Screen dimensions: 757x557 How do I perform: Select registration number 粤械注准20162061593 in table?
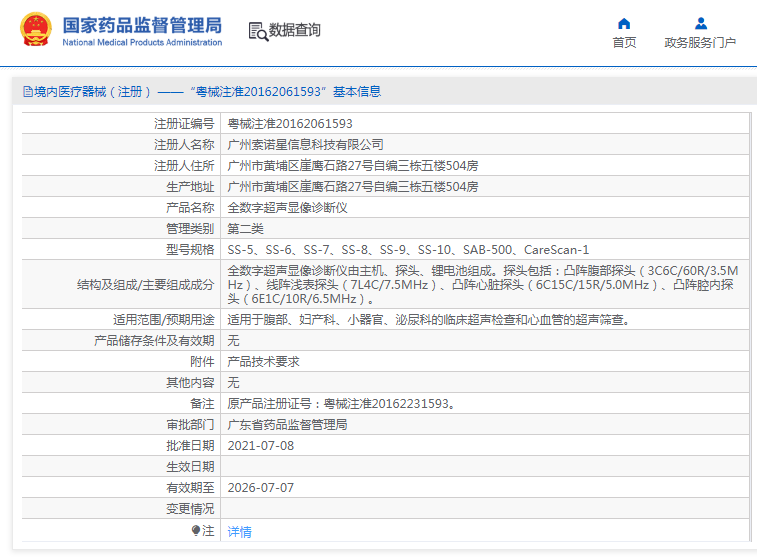pos(290,124)
